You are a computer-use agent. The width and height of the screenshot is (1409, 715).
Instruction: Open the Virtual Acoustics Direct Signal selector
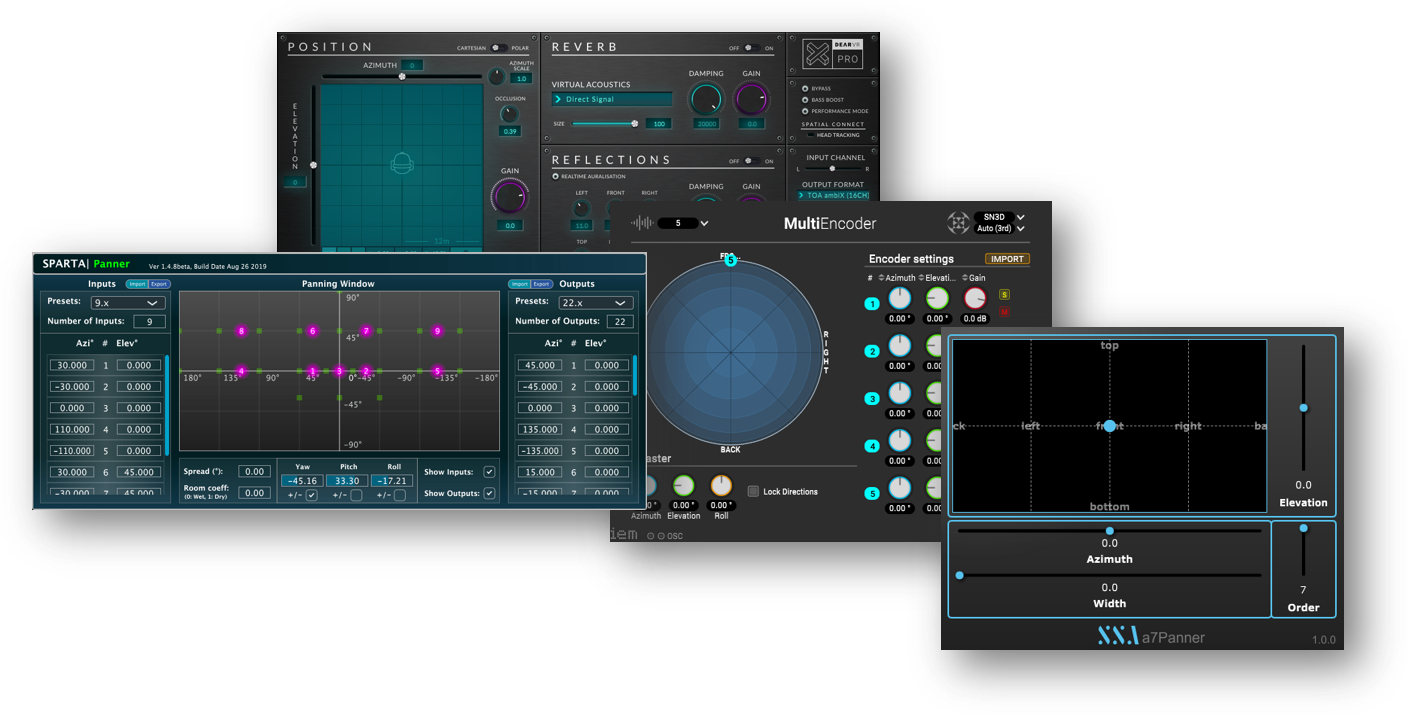point(612,100)
